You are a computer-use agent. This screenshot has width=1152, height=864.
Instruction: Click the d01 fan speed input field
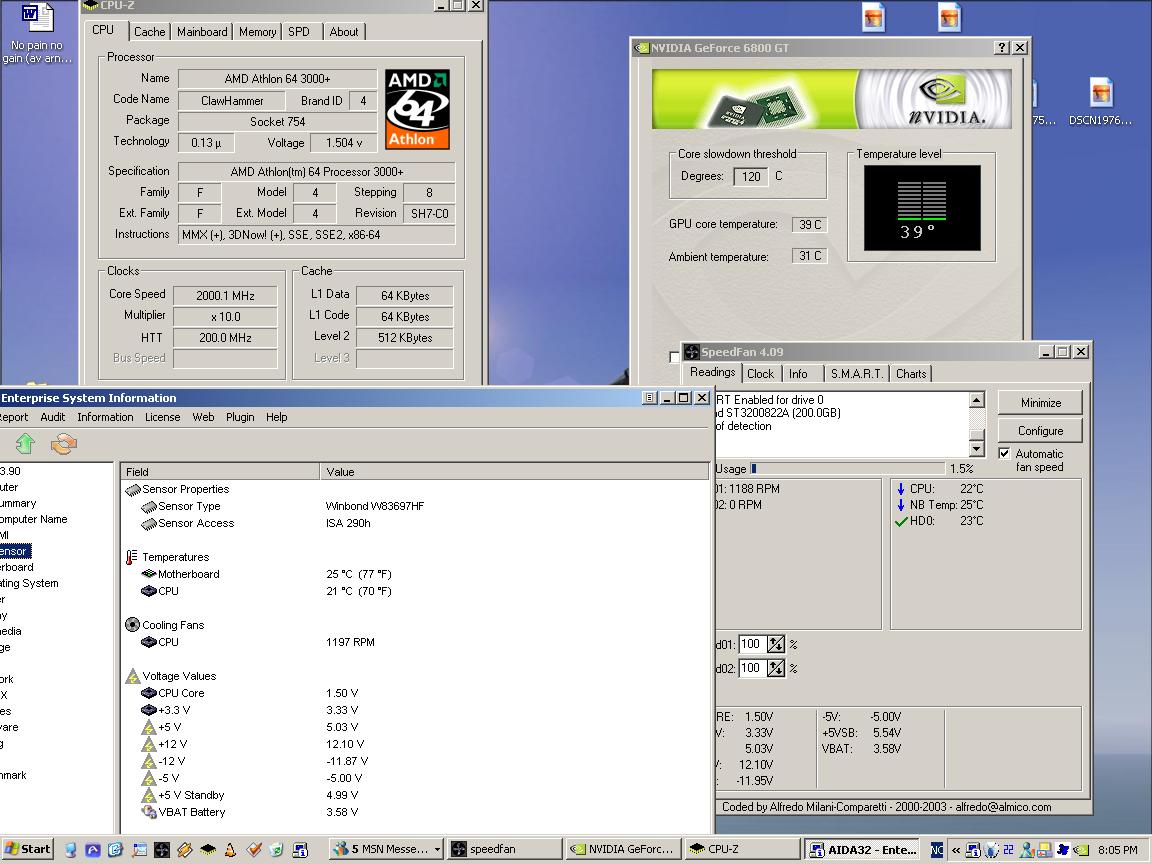point(752,644)
